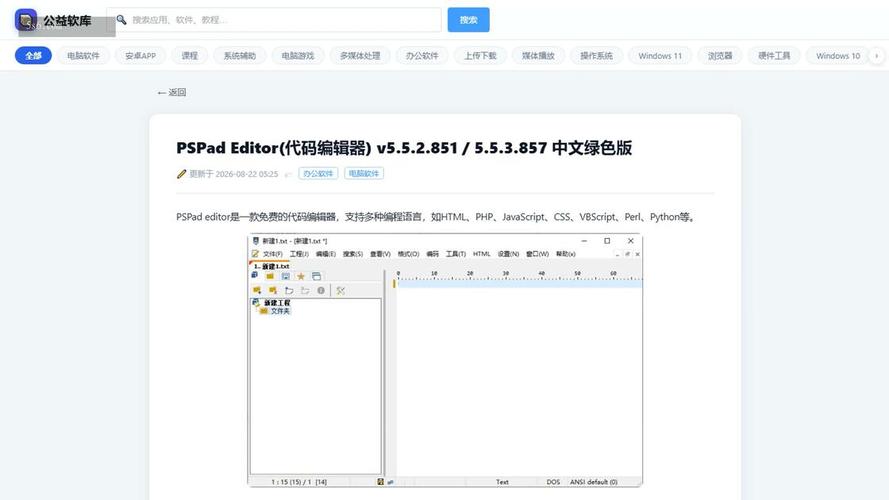Click the 更新于 2026-08-22 05:25 date text

tap(234, 174)
